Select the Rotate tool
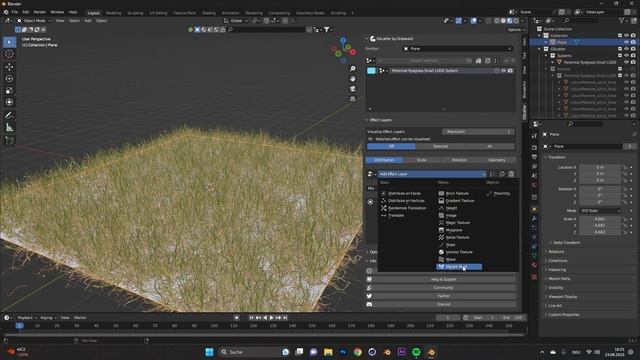The image size is (640, 360). [9, 78]
